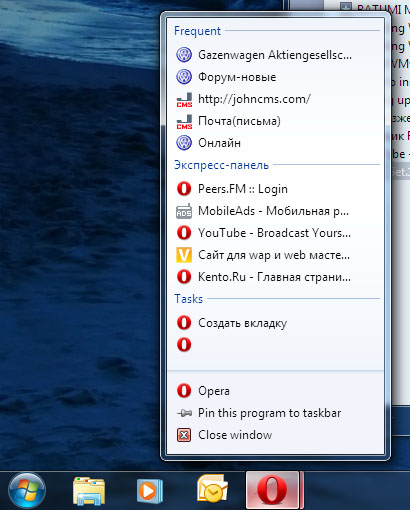Click the ADS icon for MobileAds

coord(184,211)
